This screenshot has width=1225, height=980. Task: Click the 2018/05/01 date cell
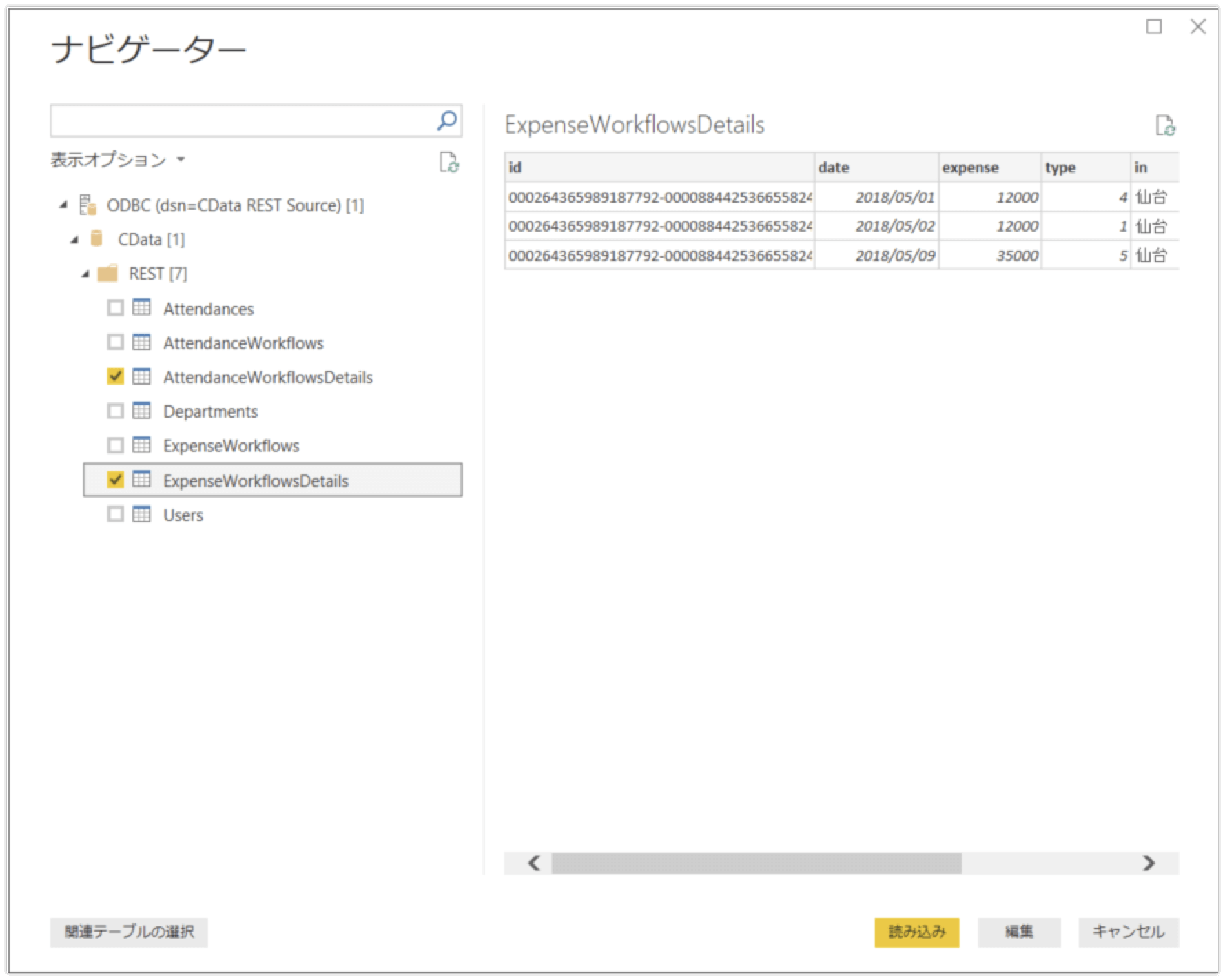coord(876,197)
